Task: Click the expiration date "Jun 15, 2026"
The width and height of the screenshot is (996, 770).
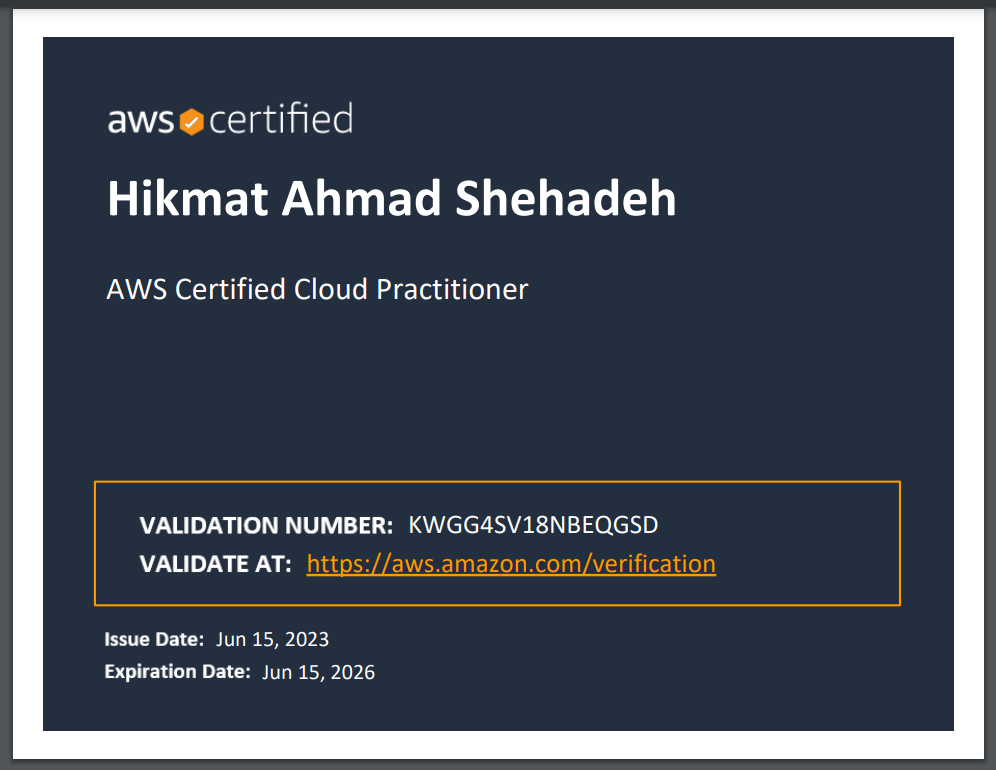Action: click(x=318, y=672)
